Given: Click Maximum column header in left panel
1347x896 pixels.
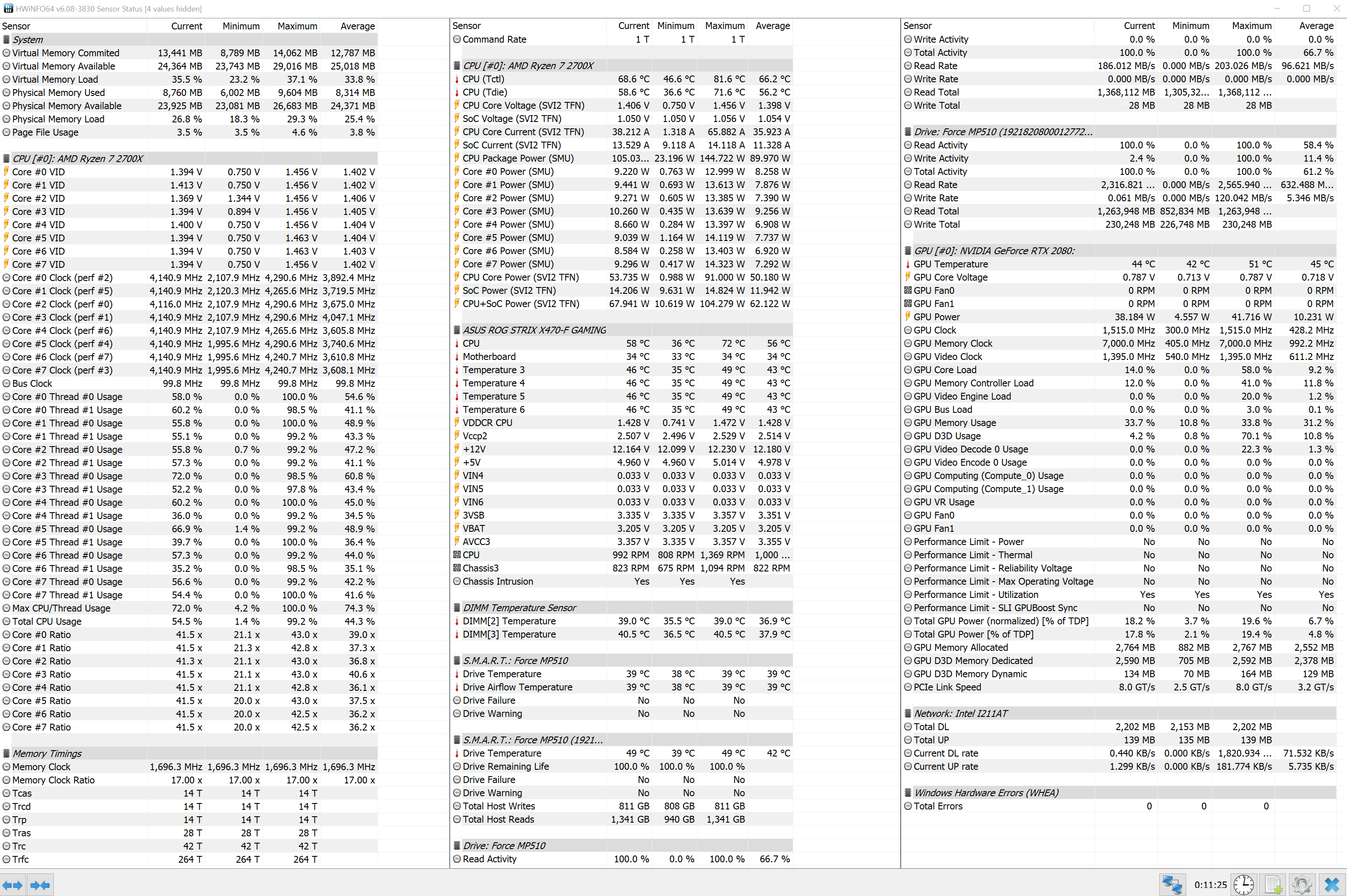Looking at the screenshot, I should tap(297, 26).
